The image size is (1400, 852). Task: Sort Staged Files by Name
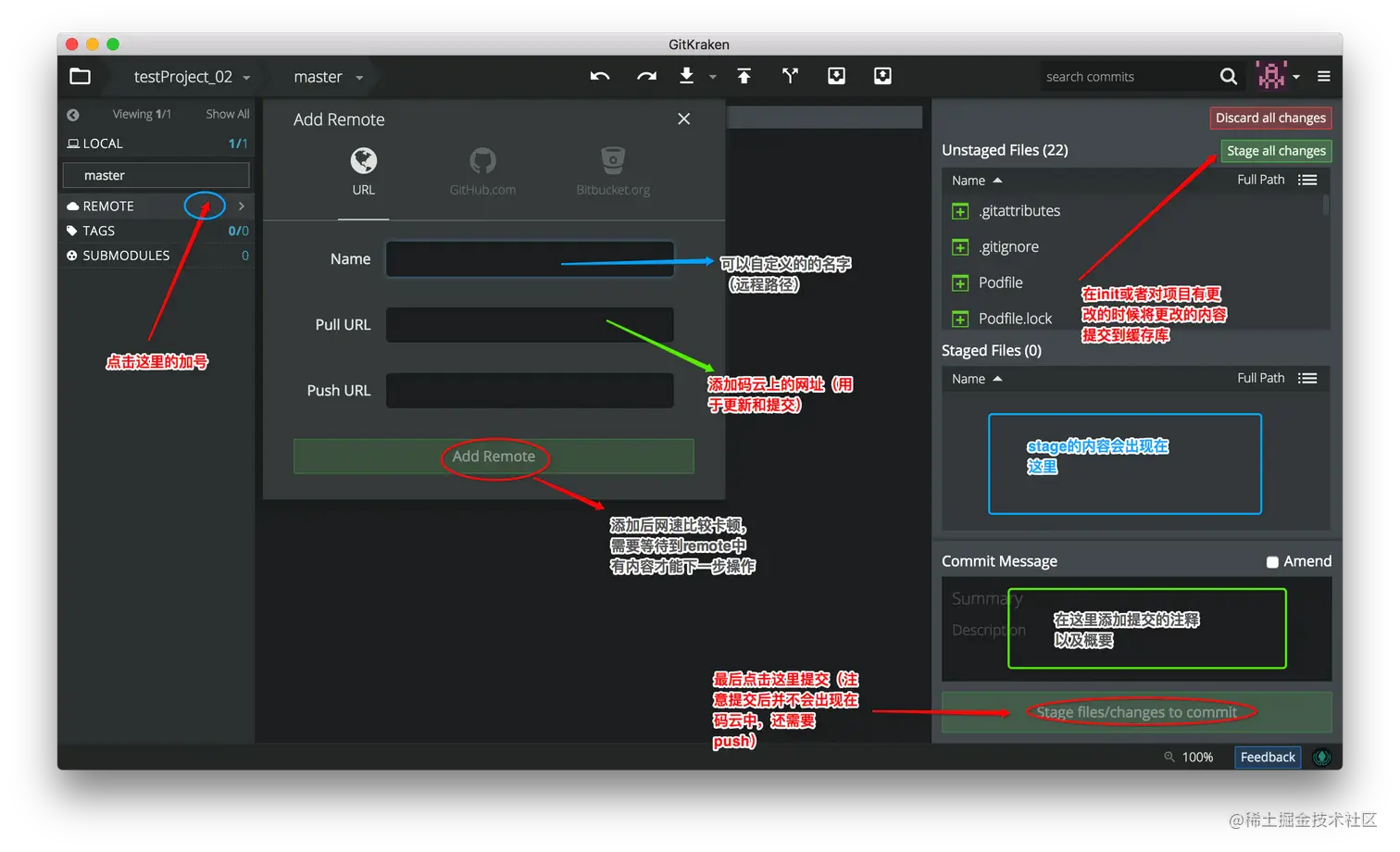point(977,379)
